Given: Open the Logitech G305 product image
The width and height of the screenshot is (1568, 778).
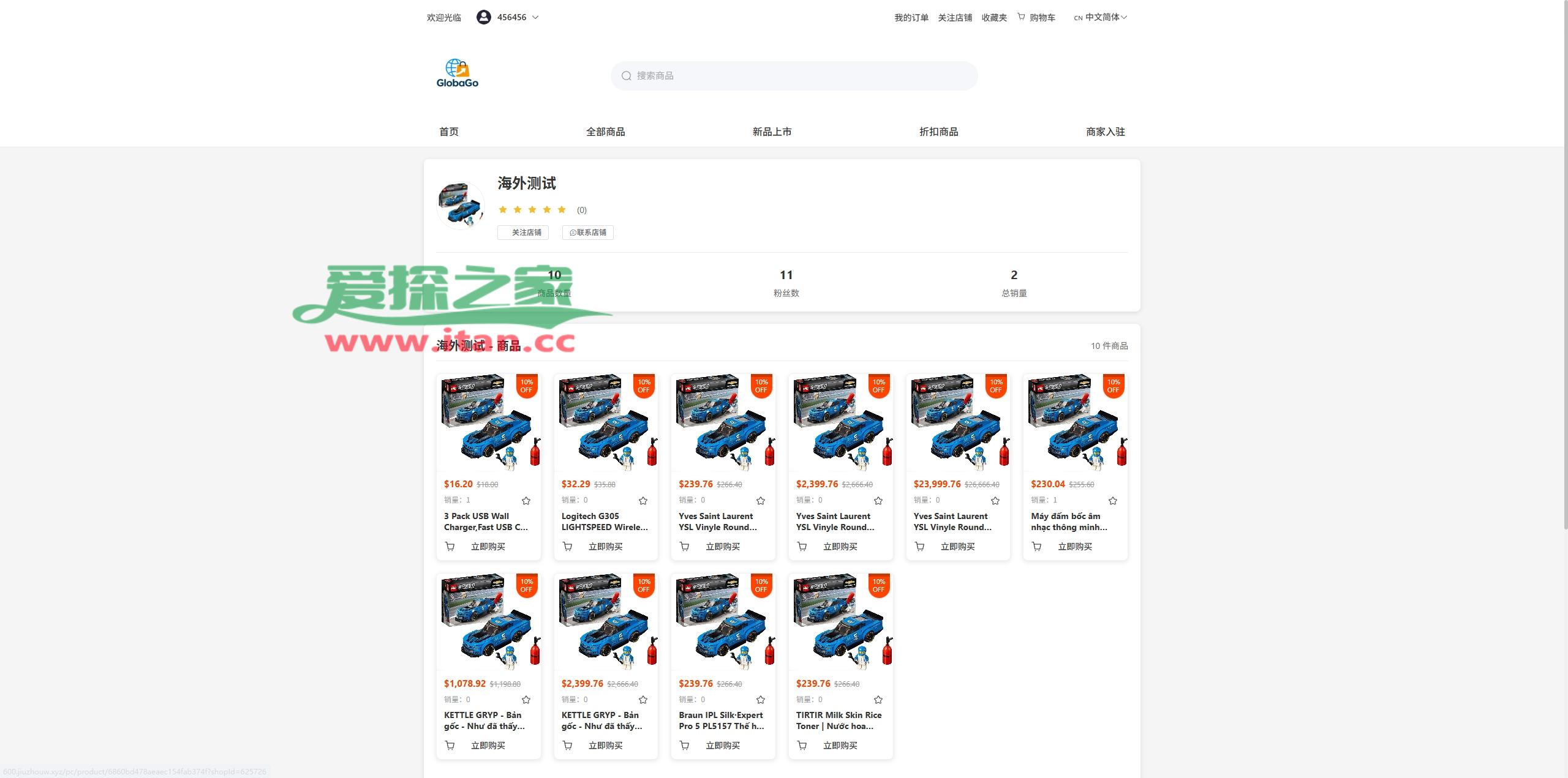Looking at the screenshot, I should click(606, 423).
